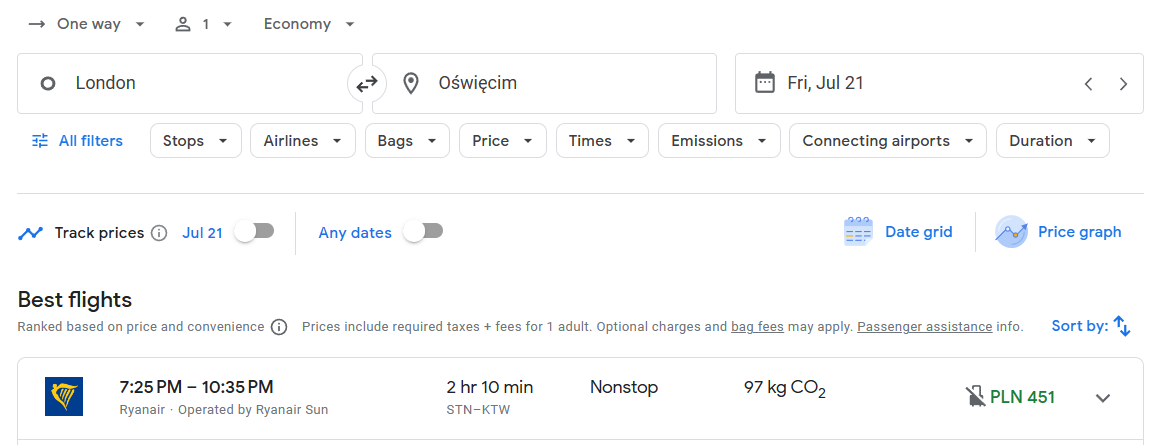Open the Bags filter dropdown
The height and width of the screenshot is (445, 1166).
(x=408, y=141)
